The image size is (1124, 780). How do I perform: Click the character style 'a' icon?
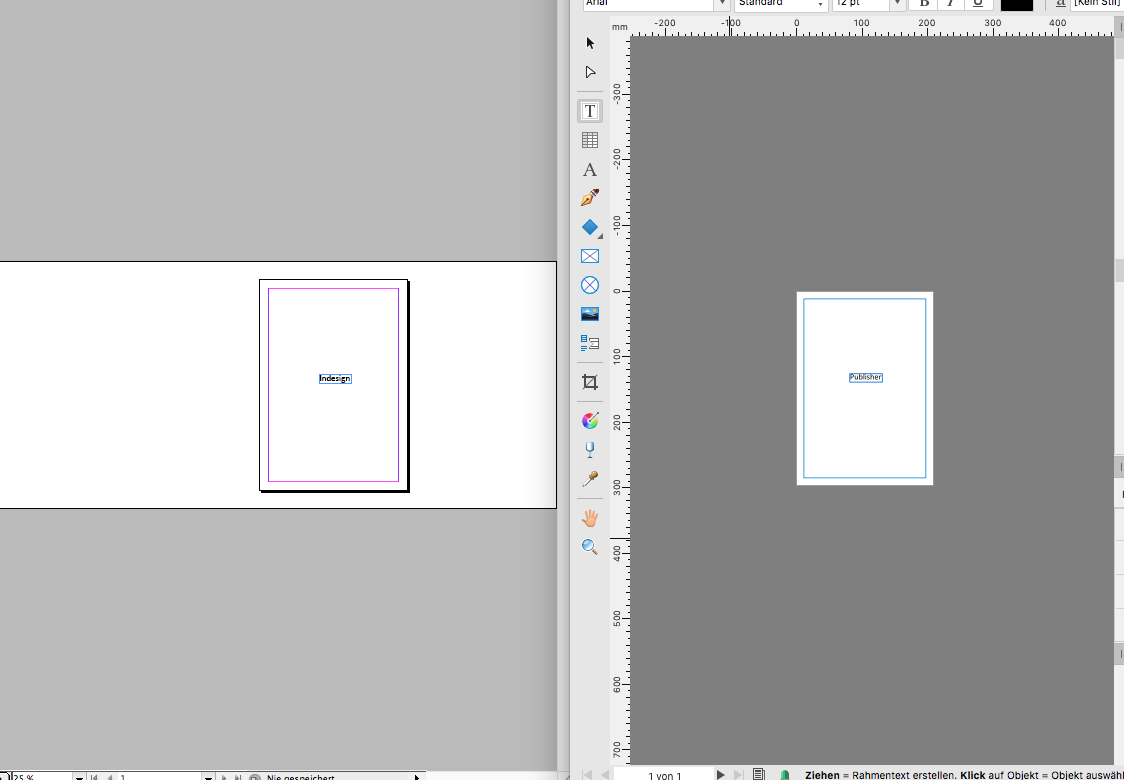[x=1061, y=4]
